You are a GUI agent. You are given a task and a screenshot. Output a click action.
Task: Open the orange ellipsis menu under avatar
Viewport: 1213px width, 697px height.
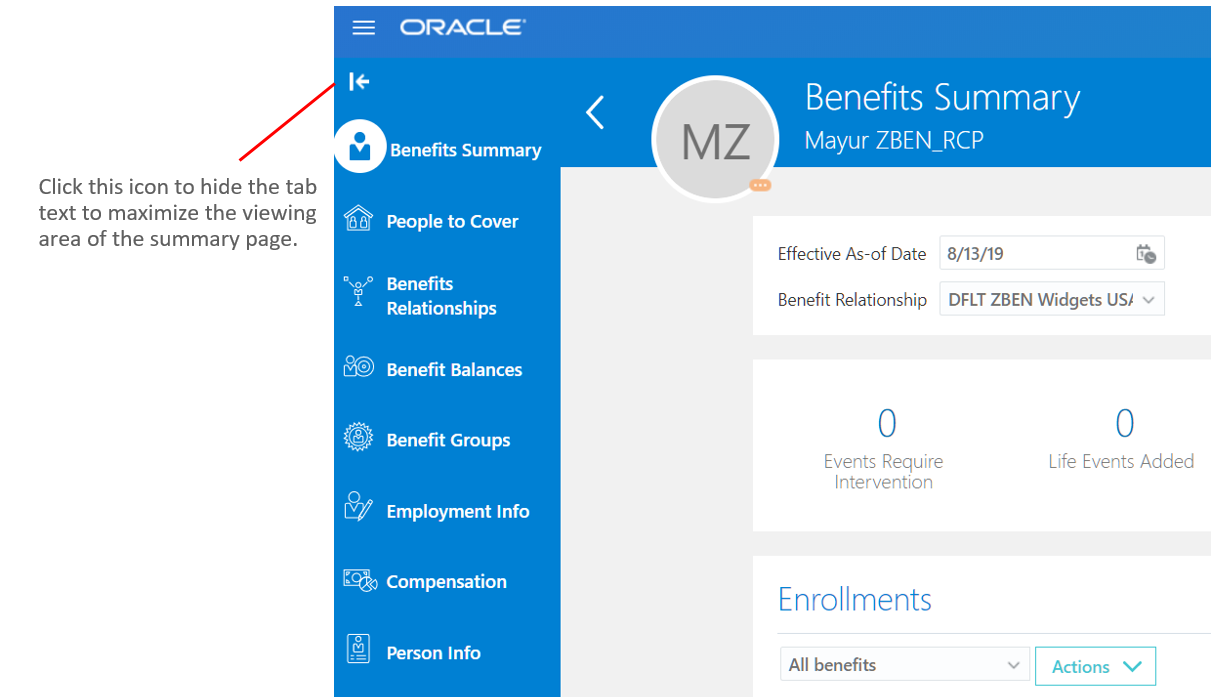760,185
